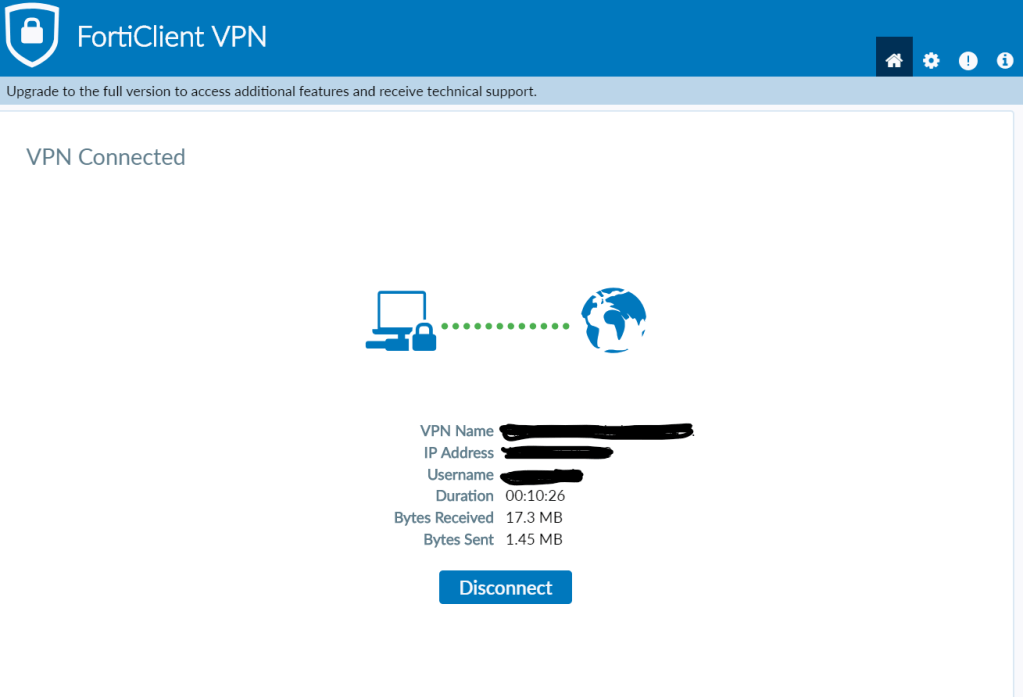
Task: Click the upgrade to full version banner
Action: [272, 91]
